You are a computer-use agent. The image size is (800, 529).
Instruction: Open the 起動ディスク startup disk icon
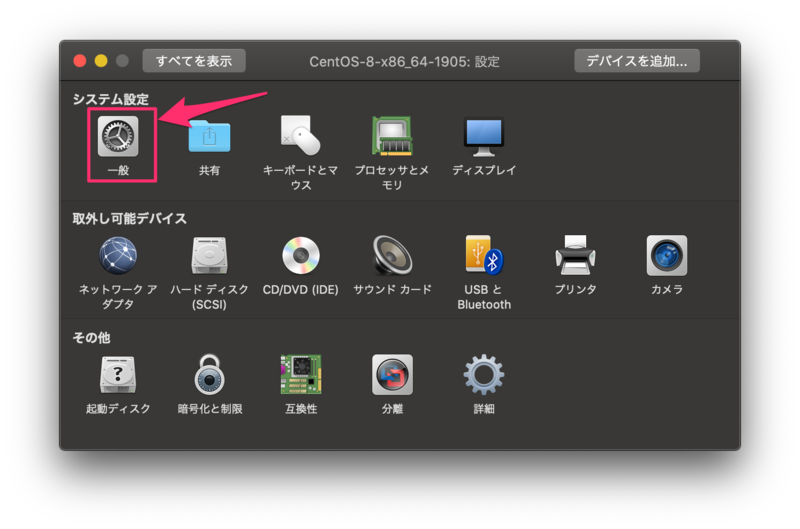[118, 375]
